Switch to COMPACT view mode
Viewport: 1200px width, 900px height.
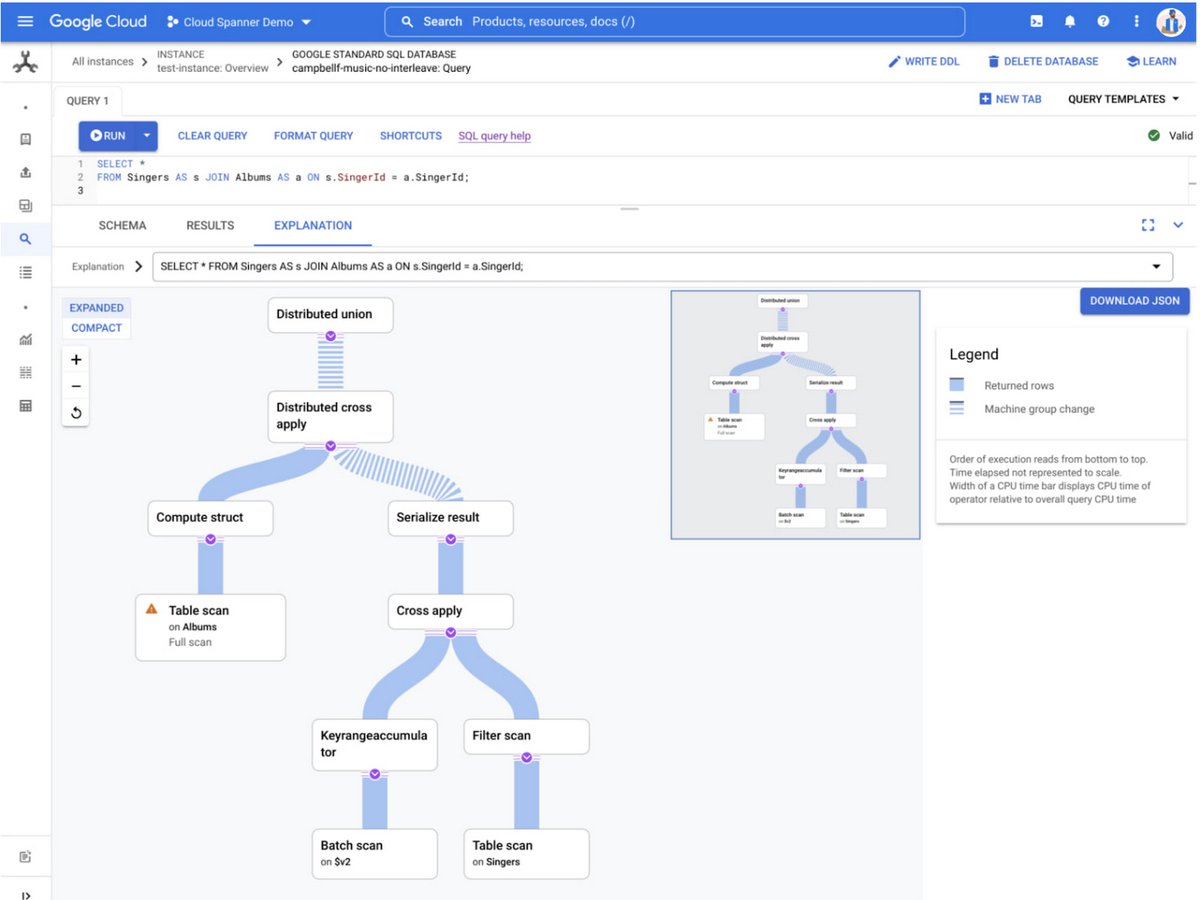pyautogui.click(x=96, y=327)
